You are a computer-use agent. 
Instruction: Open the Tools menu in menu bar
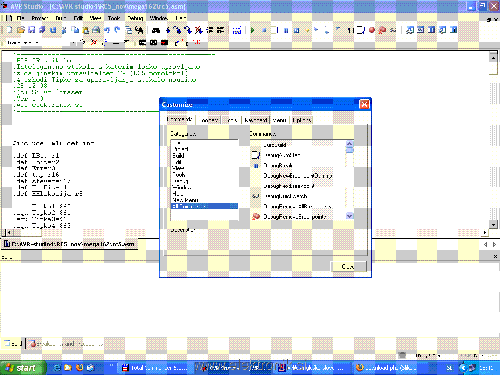point(114,18)
